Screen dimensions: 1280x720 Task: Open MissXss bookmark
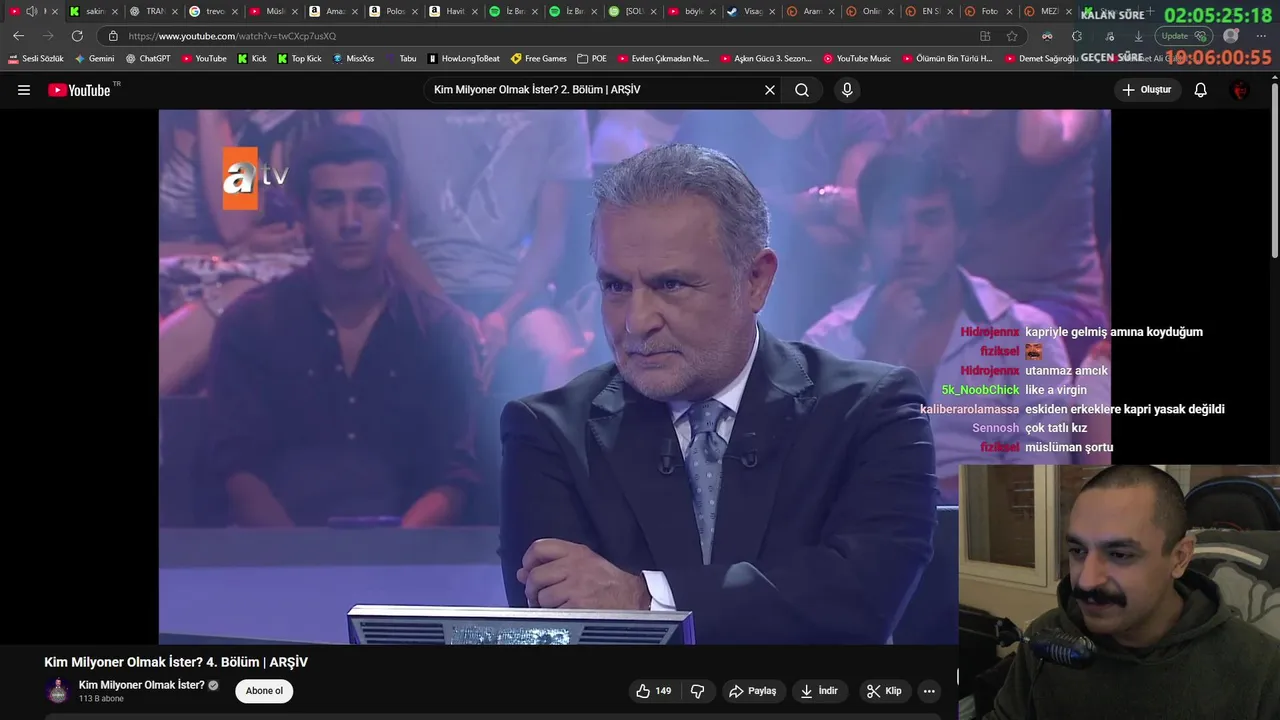353,59
